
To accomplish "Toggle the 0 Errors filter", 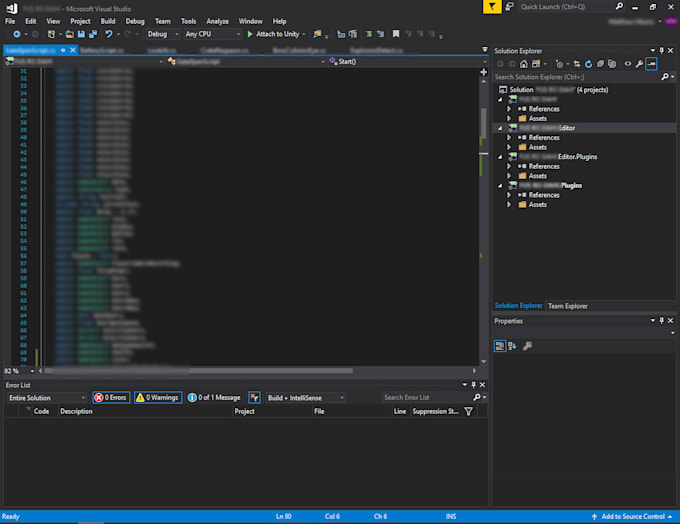I will (x=110, y=397).
